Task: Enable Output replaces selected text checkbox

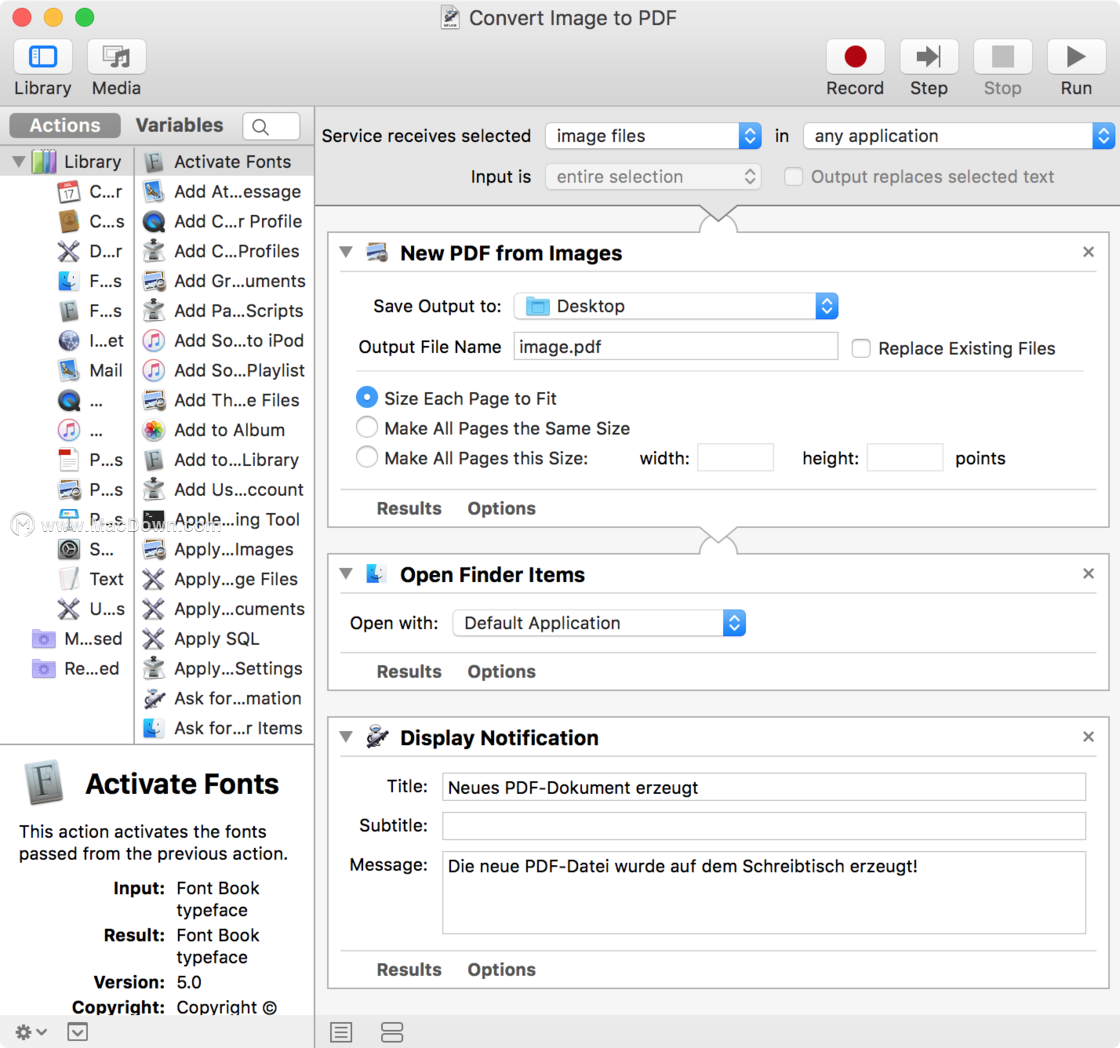Action: (793, 176)
